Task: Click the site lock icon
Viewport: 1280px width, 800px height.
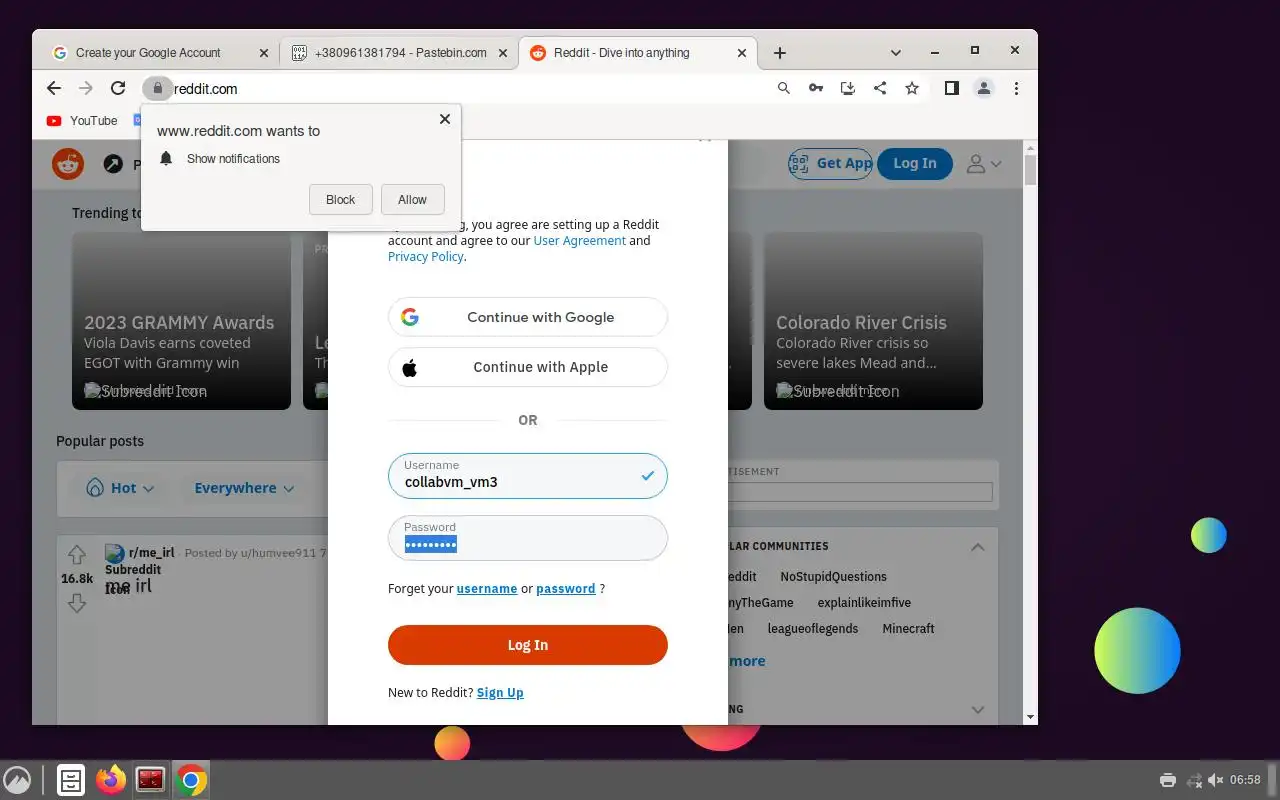Action: (157, 88)
